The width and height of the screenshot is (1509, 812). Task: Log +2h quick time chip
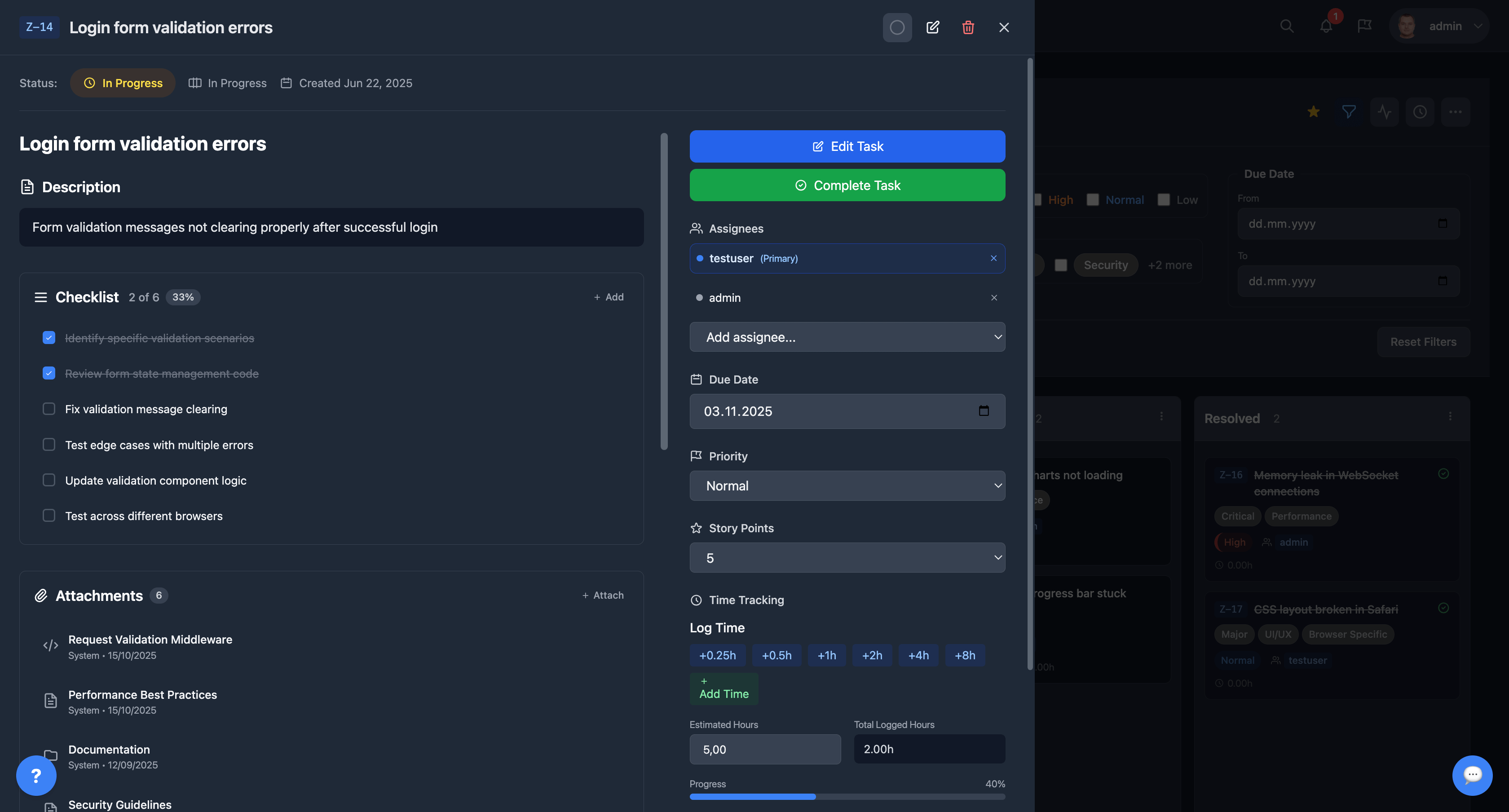pyautogui.click(x=872, y=655)
